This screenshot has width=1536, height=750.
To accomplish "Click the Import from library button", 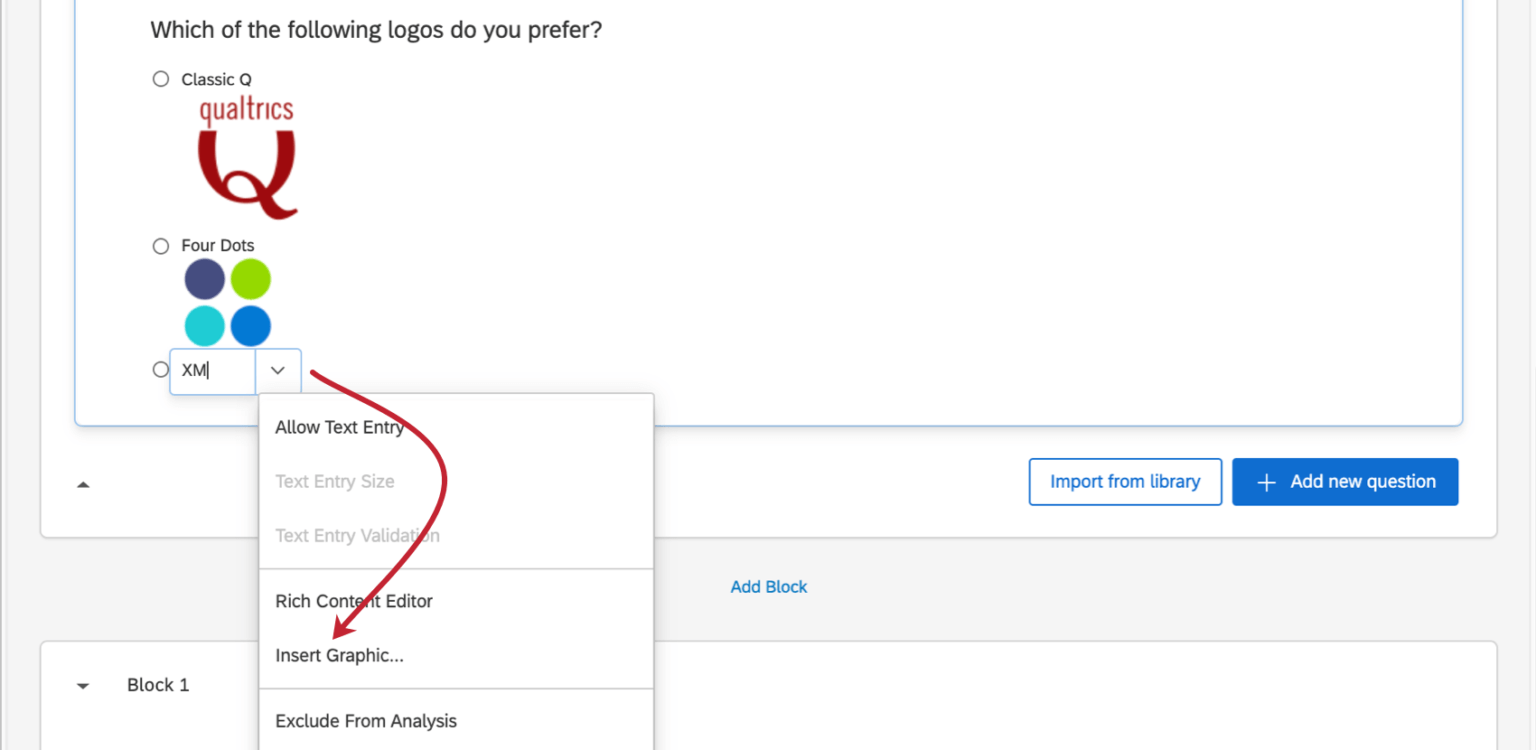I will (x=1125, y=481).
